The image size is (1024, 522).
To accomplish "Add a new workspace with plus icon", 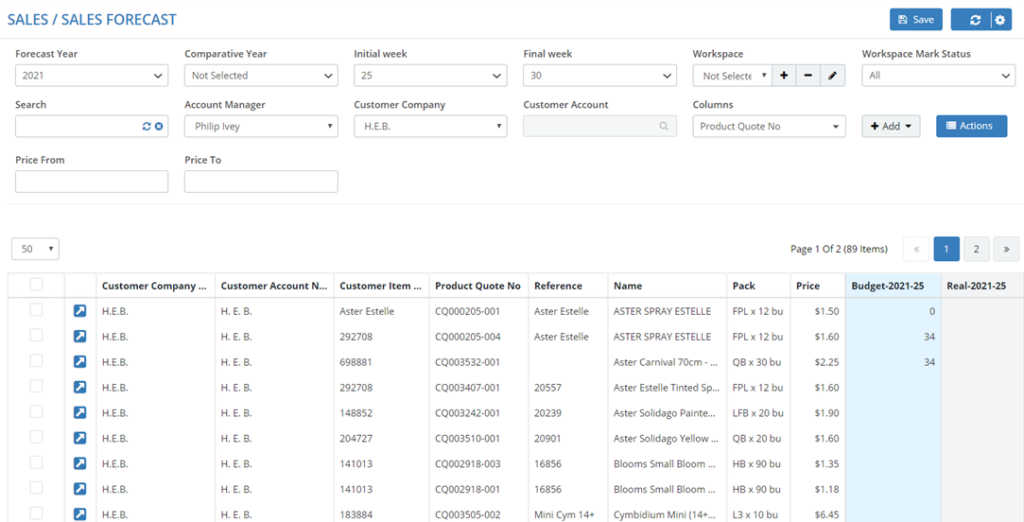I will [784, 76].
